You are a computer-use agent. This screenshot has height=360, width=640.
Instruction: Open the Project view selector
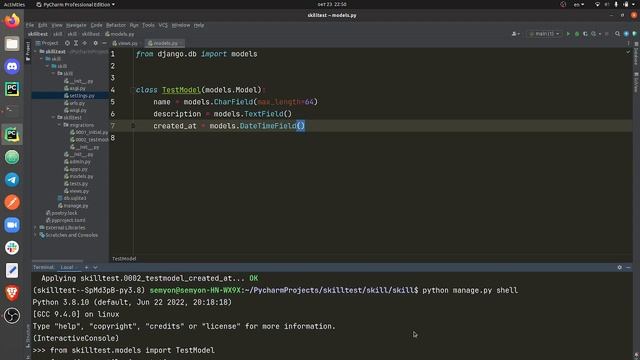[47, 43]
